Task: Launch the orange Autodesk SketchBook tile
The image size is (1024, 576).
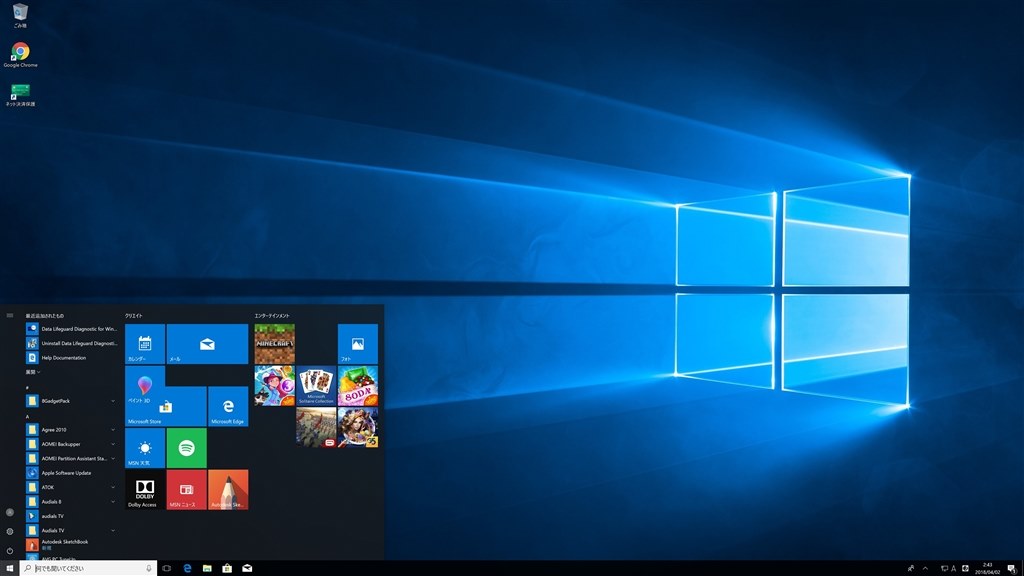Action: click(228, 490)
